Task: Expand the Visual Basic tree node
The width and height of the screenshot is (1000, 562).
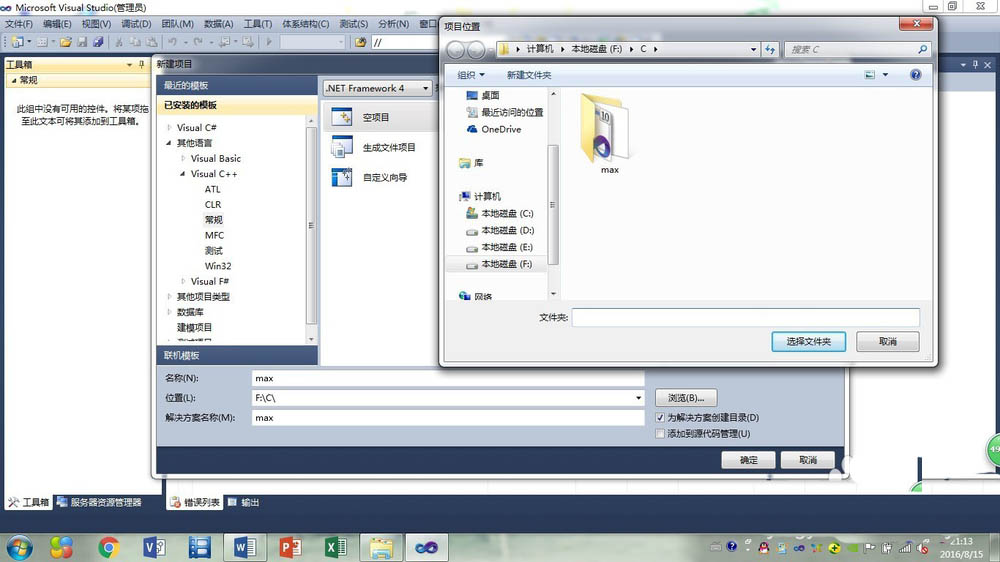Action: click(x=183, y=158)
